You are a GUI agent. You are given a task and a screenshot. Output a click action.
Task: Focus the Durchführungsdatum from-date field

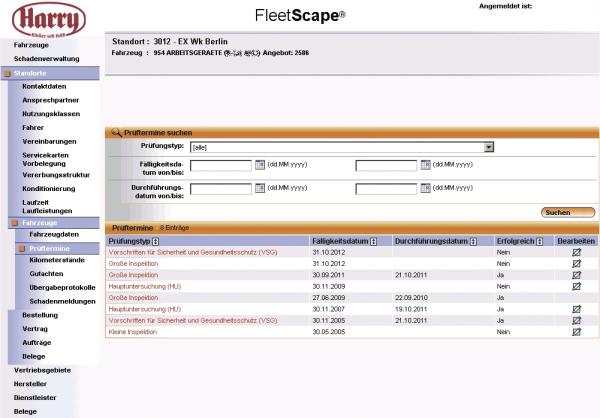(x=221, y=189)
